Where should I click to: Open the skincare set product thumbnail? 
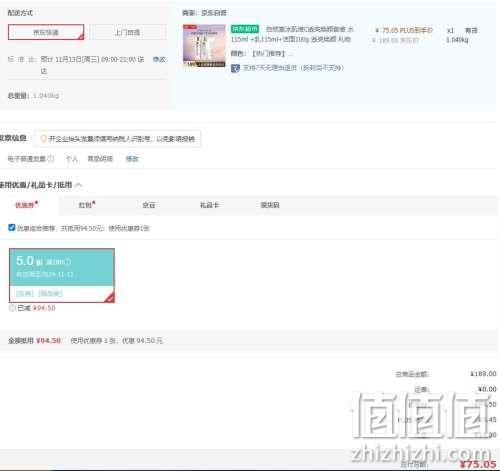coord(204,46)
